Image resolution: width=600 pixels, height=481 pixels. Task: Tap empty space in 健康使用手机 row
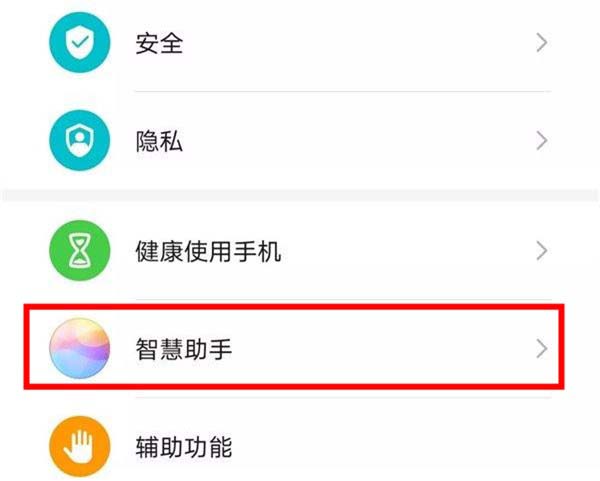406,251
